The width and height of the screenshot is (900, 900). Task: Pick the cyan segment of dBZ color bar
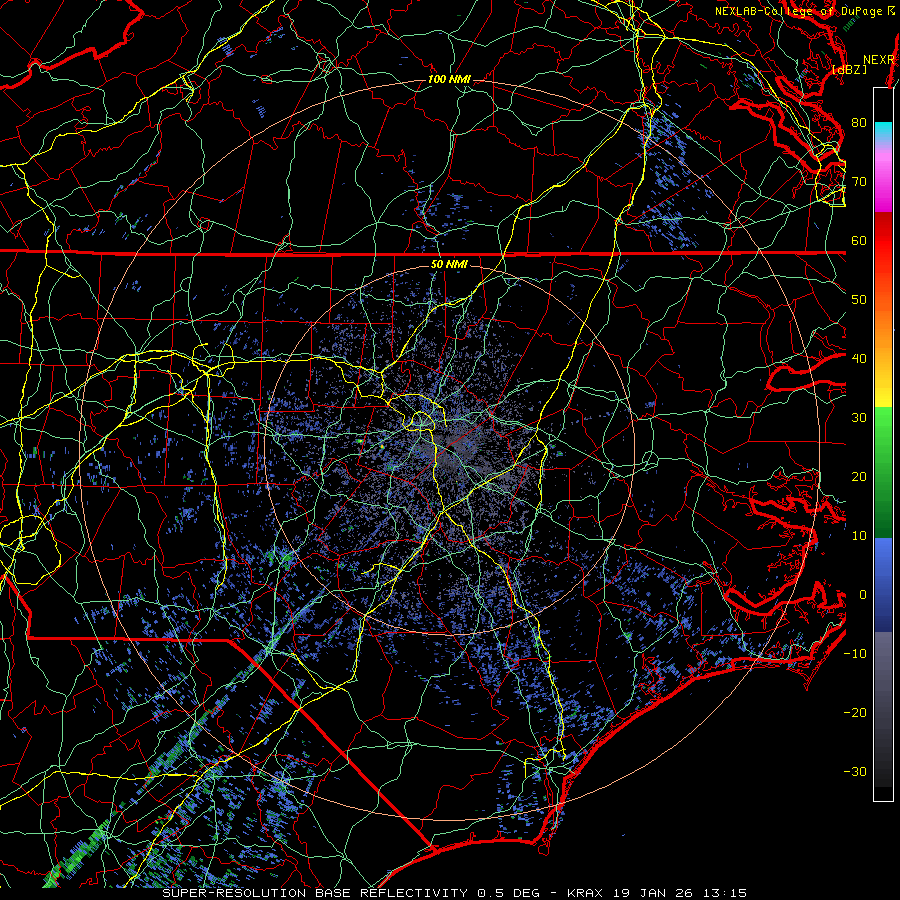pos(883,131)
